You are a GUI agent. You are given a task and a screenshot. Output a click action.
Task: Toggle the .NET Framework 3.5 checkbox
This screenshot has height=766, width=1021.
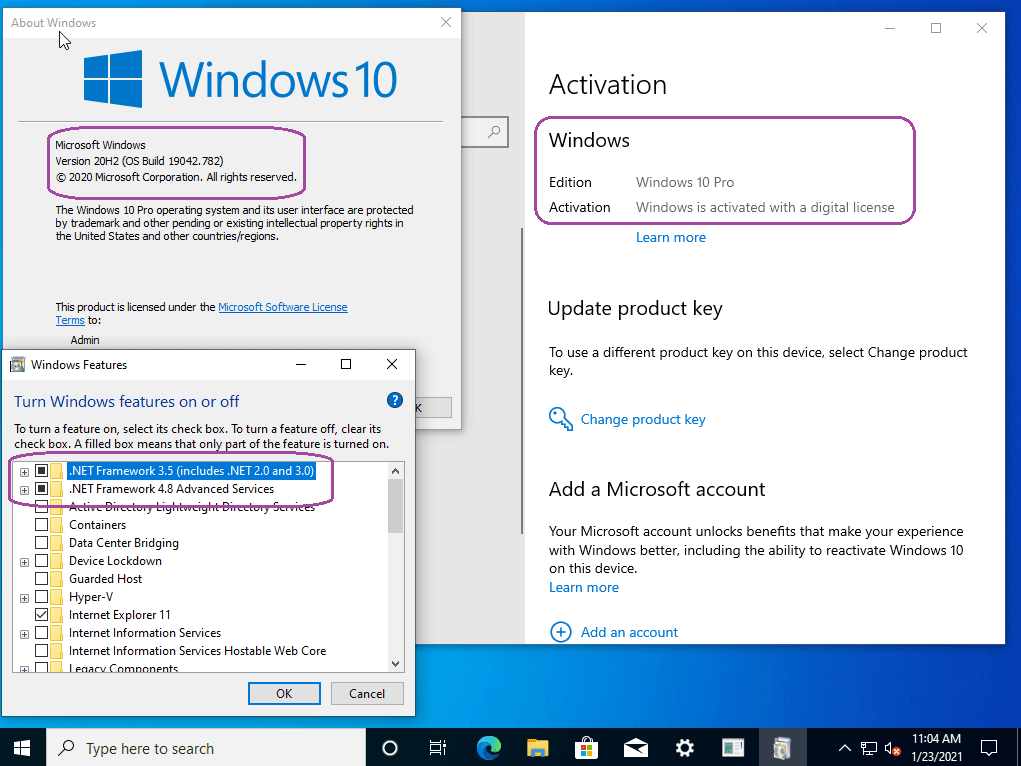(x=41, y=470)
